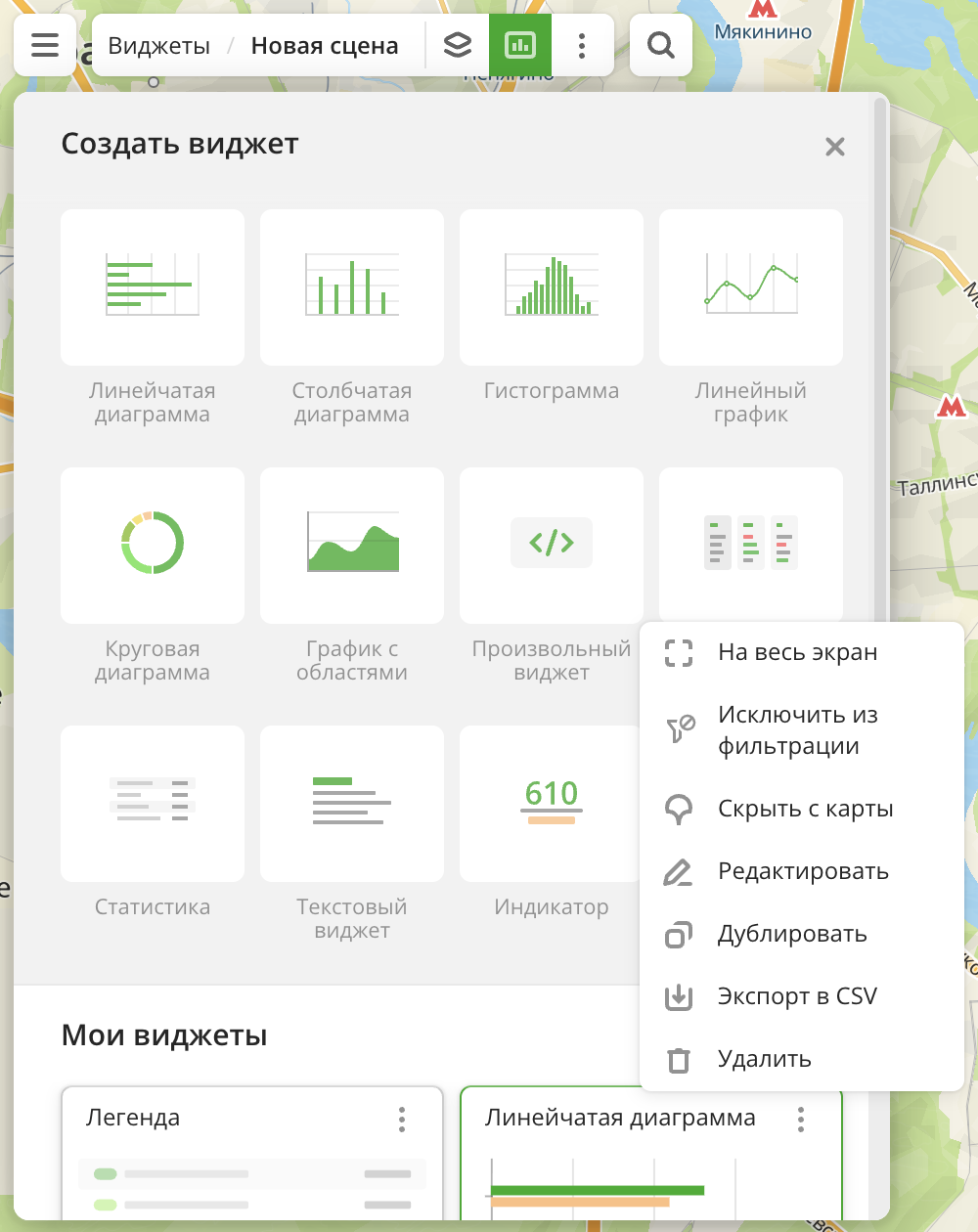This screenshot has width=978, height=1232.
Task: Click the Новая сцена scene title
Action: [325, 46]
